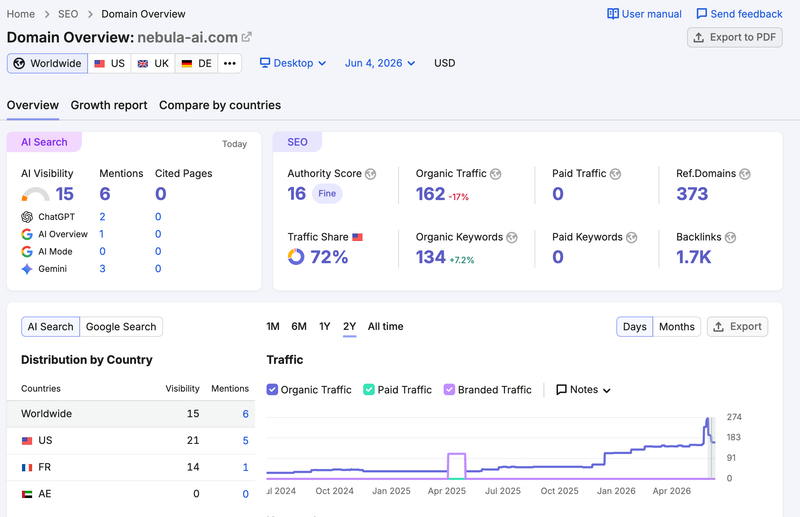The height and width of the screenshot is (517, 800).
Task: Click US flag in country distribution table
Action: pos(27,440)
